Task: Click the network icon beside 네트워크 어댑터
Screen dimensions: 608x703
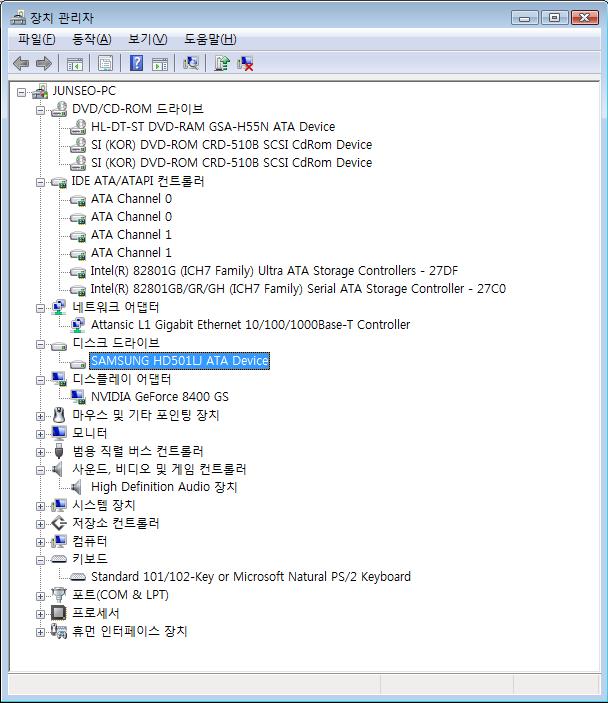Action: [59, 307]
